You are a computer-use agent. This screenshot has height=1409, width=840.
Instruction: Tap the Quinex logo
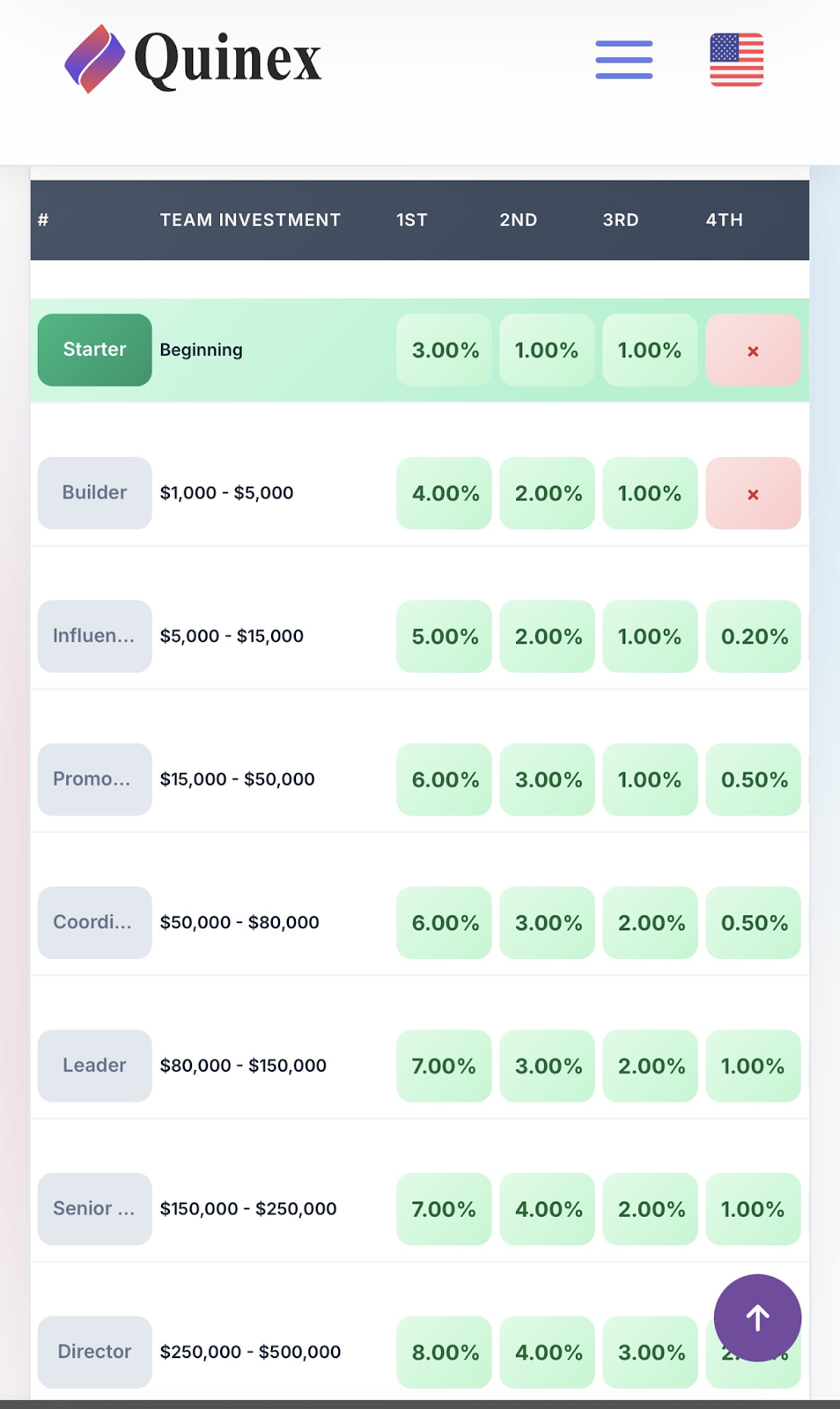pos(194,59)
